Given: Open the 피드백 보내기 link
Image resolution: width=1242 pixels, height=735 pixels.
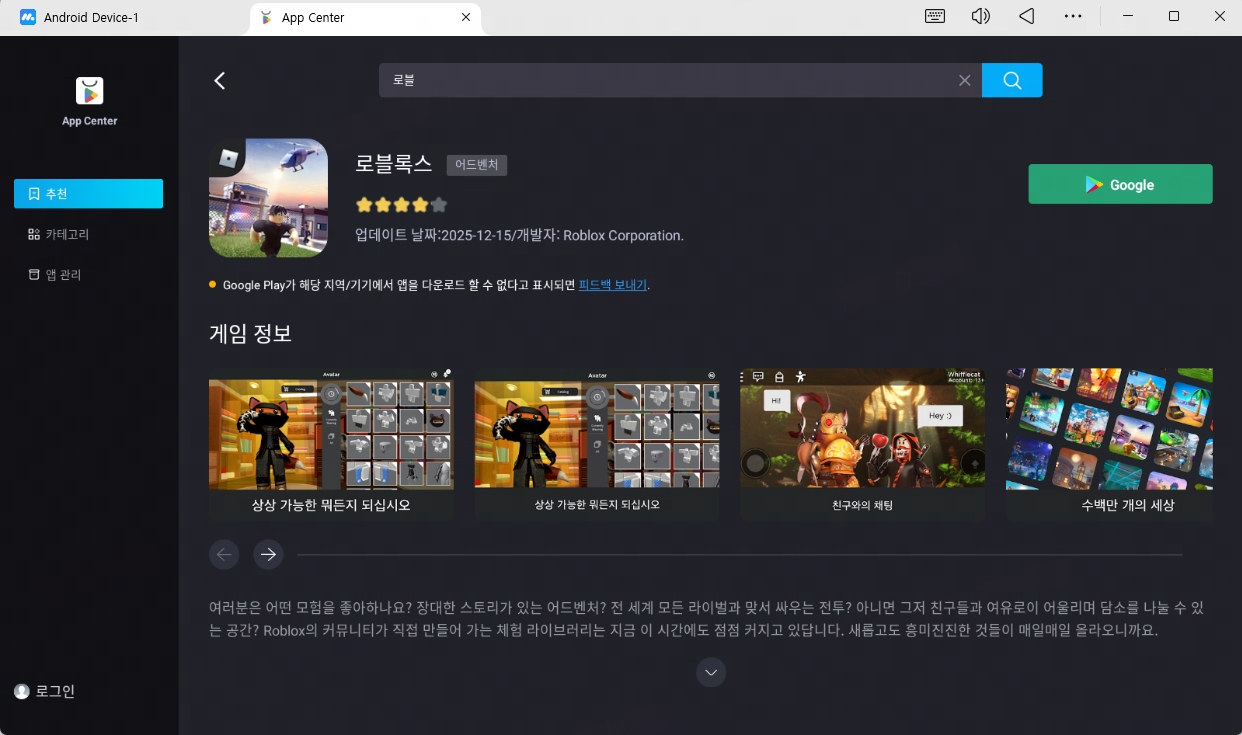Looking at the screenshot, I should (613, 285).
